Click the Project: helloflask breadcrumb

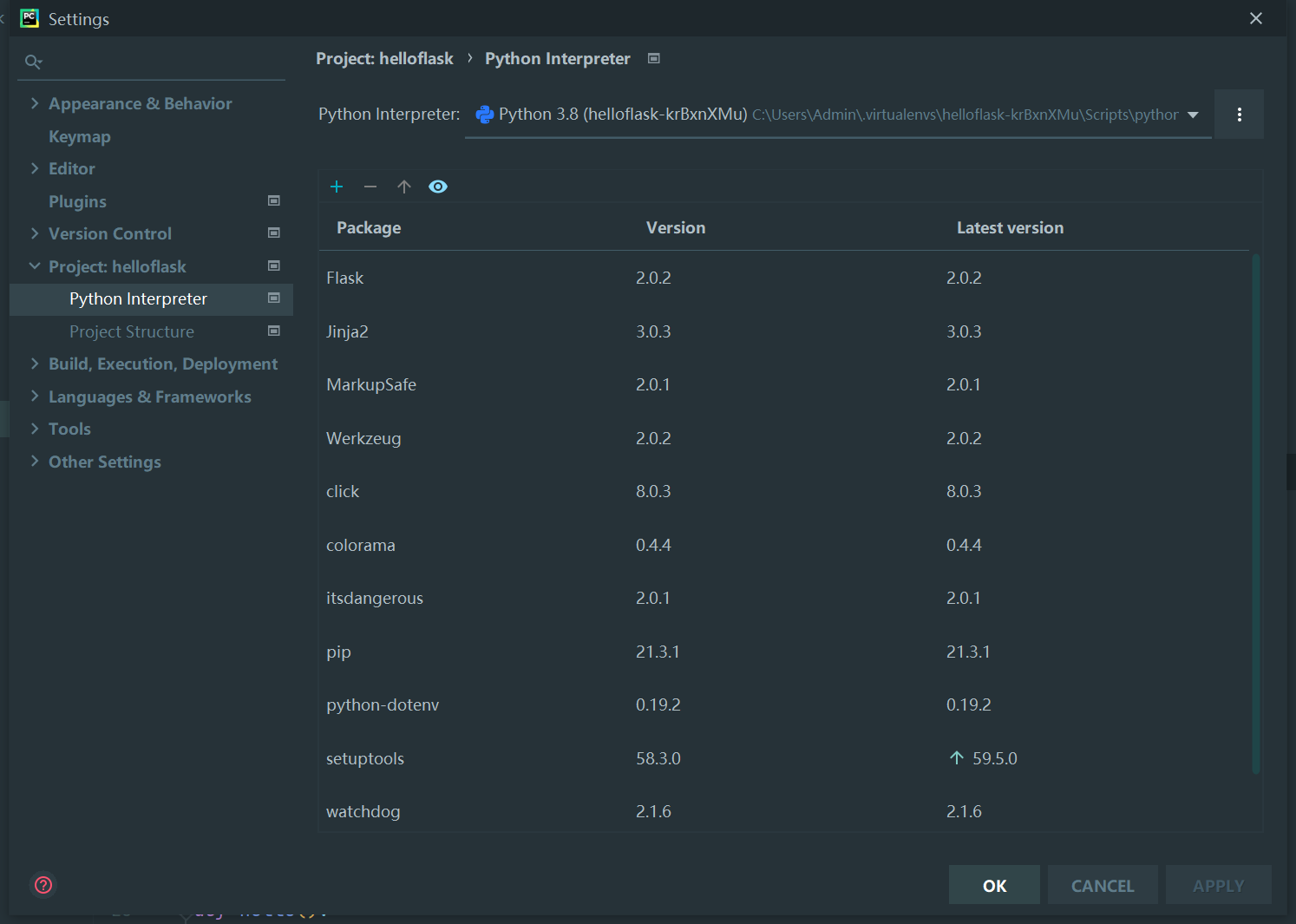(384, 58)
